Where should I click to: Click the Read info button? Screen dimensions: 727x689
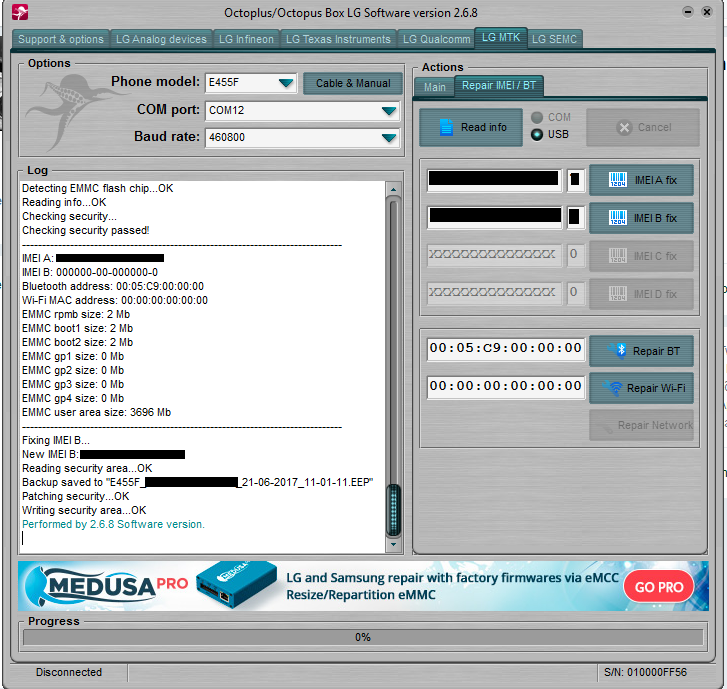tap(471, 128)
